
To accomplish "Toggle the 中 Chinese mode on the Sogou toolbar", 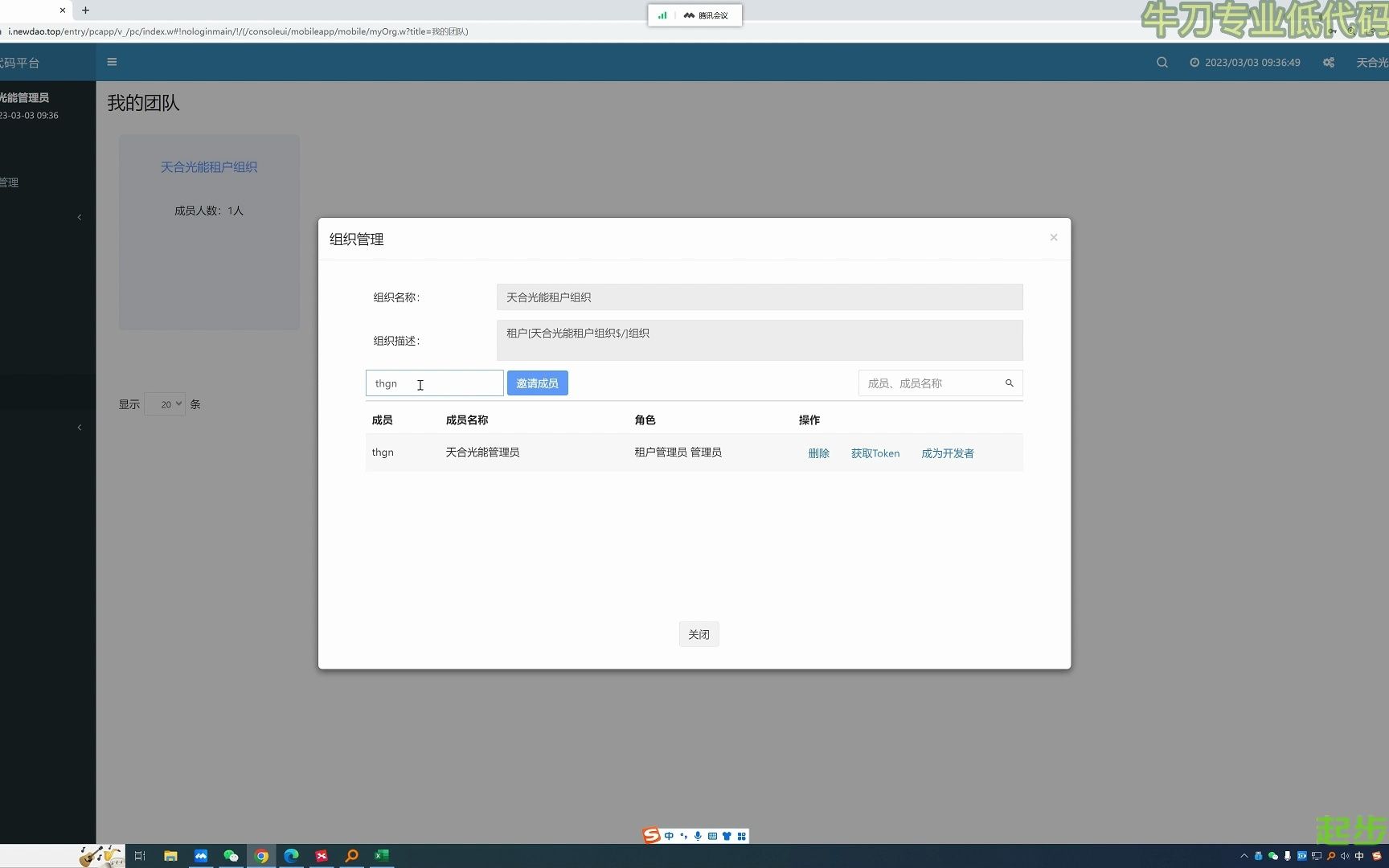I will coord(669,836).
